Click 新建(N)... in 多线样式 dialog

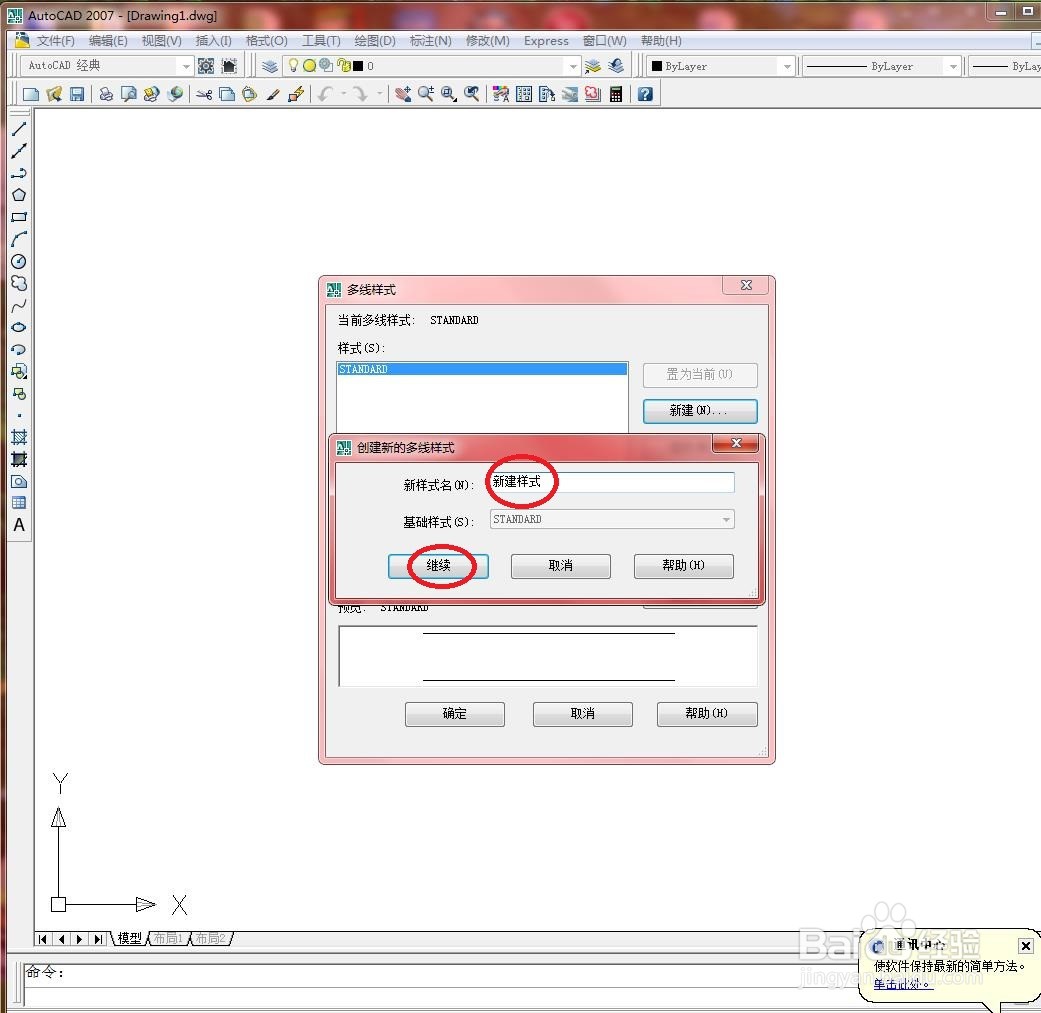(700, 411)
